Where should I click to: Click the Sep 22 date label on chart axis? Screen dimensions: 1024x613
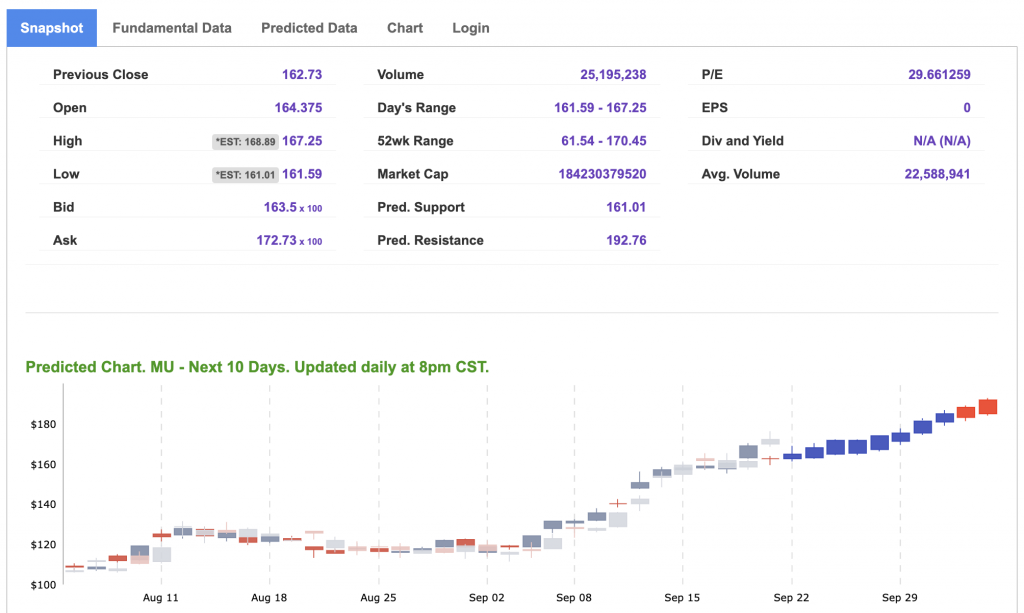[791, 597]
